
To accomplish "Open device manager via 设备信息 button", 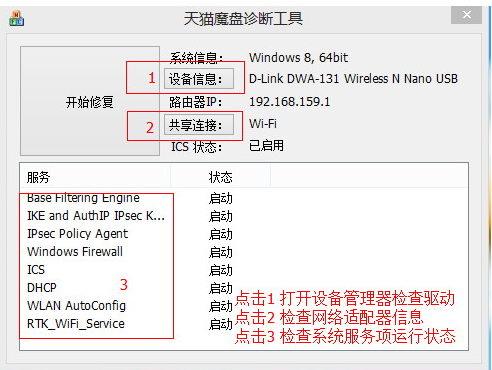I will tap(199, 79).
